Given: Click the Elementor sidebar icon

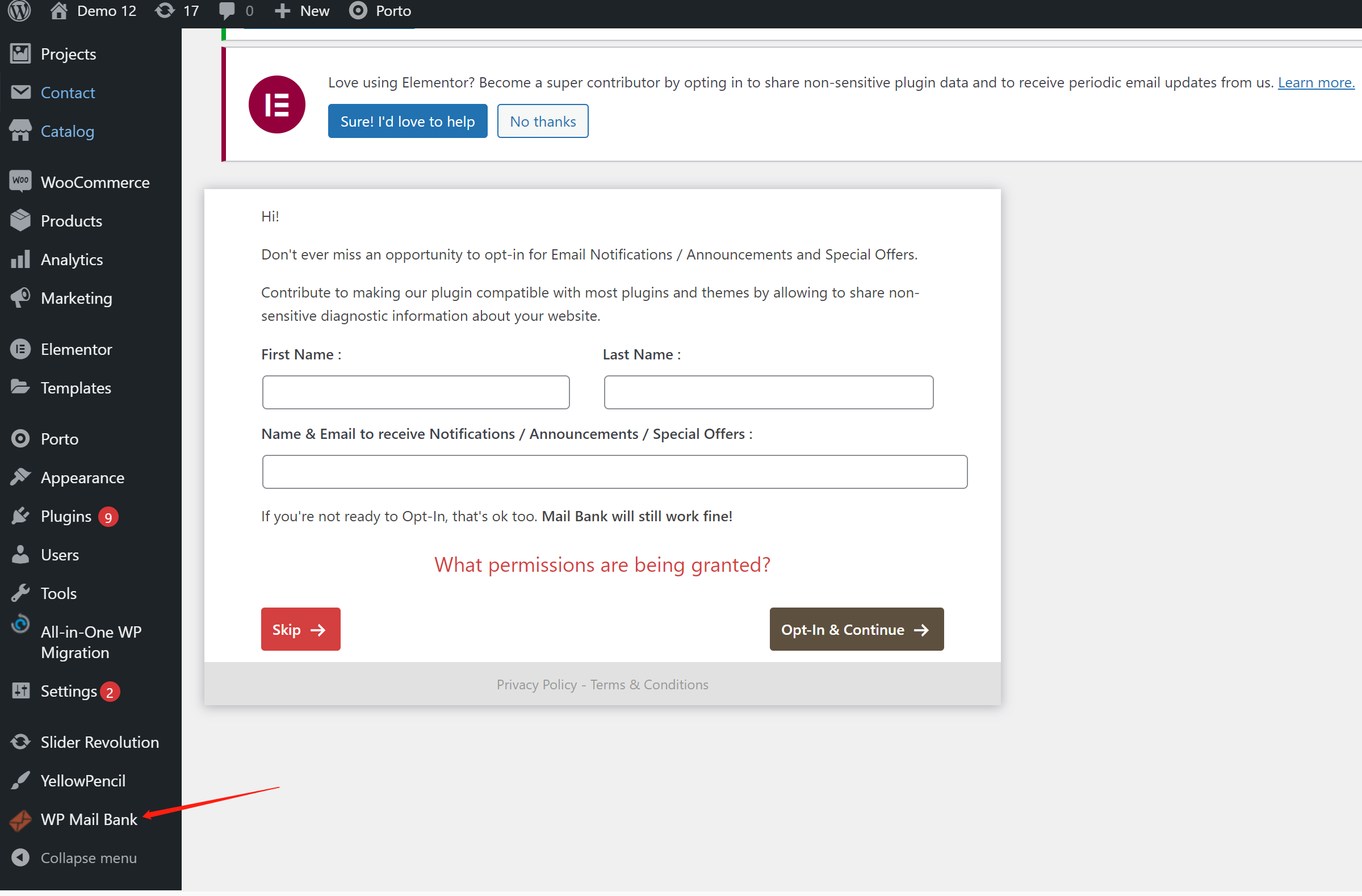Looking at the screenshot, I should pyautogui.click(x=20, y=349).
